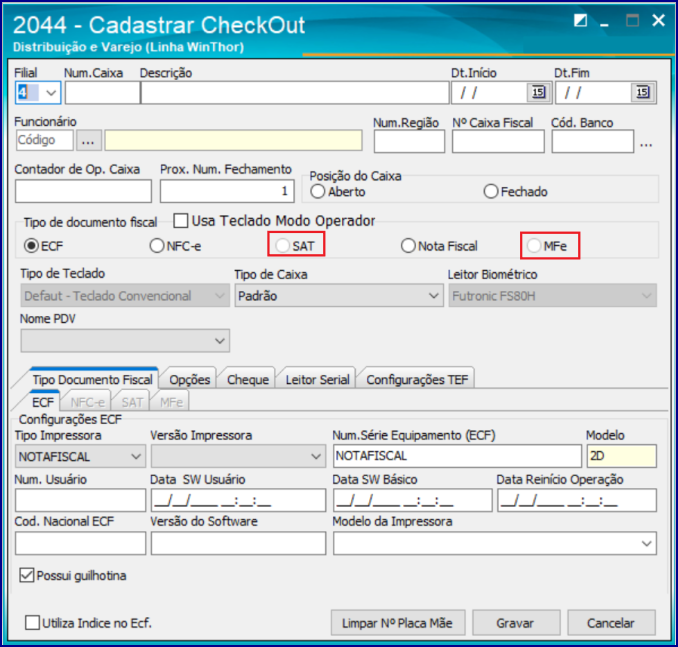The width and height of the screenshot is (678, 647).
Task: Click the Descrição input field
Action: [294, 93]
